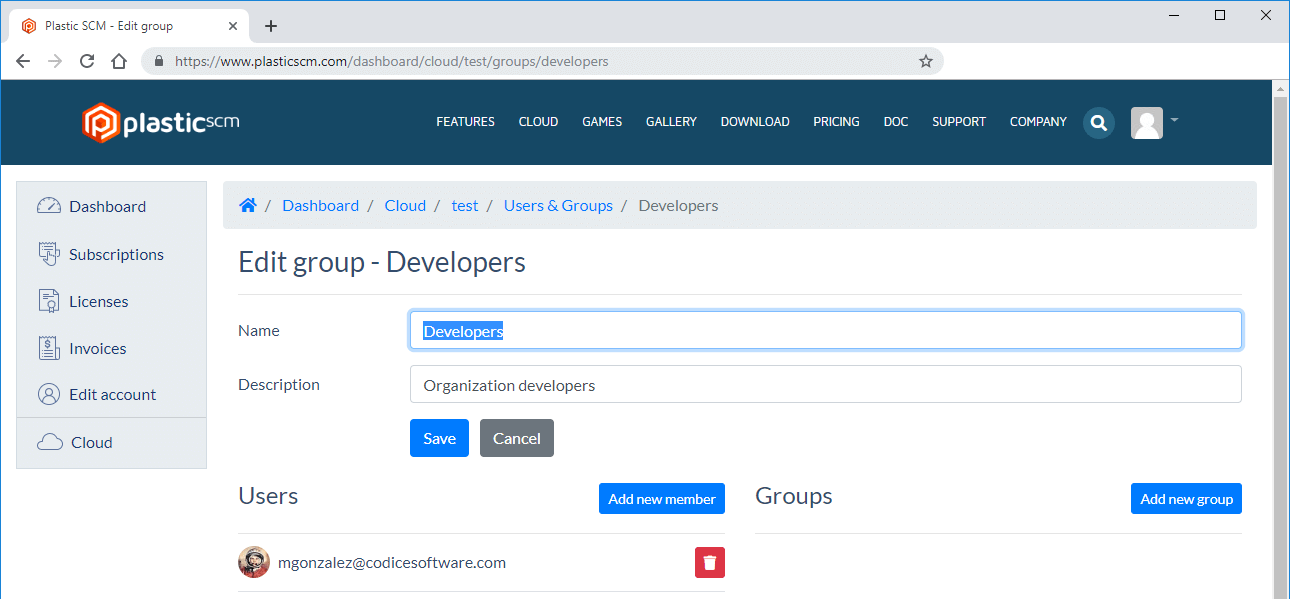1290x599 pixels.
Task: Maximize the browser window
Action: (x=1220, y=15)
